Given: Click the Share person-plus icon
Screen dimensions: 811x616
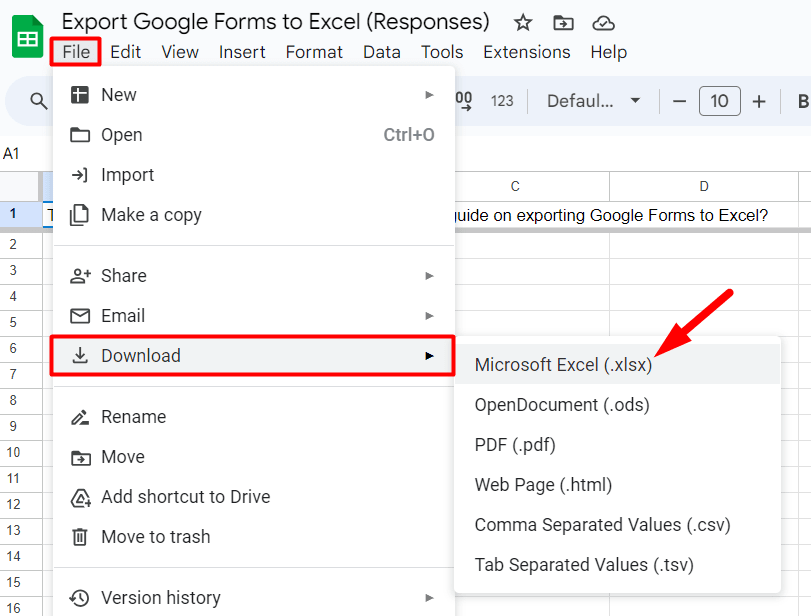Looking at the screenshot, I should click(80, 276).
